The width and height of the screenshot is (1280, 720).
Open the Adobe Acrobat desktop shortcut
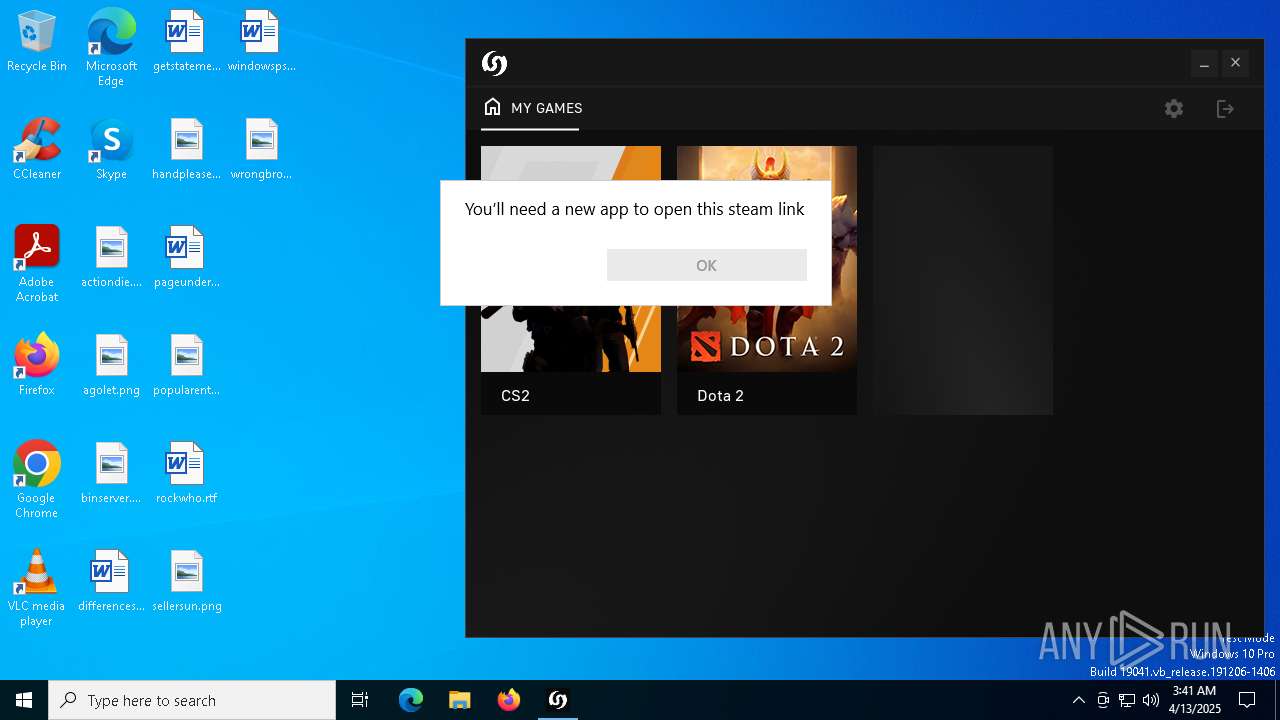click(x=37, y=264)
